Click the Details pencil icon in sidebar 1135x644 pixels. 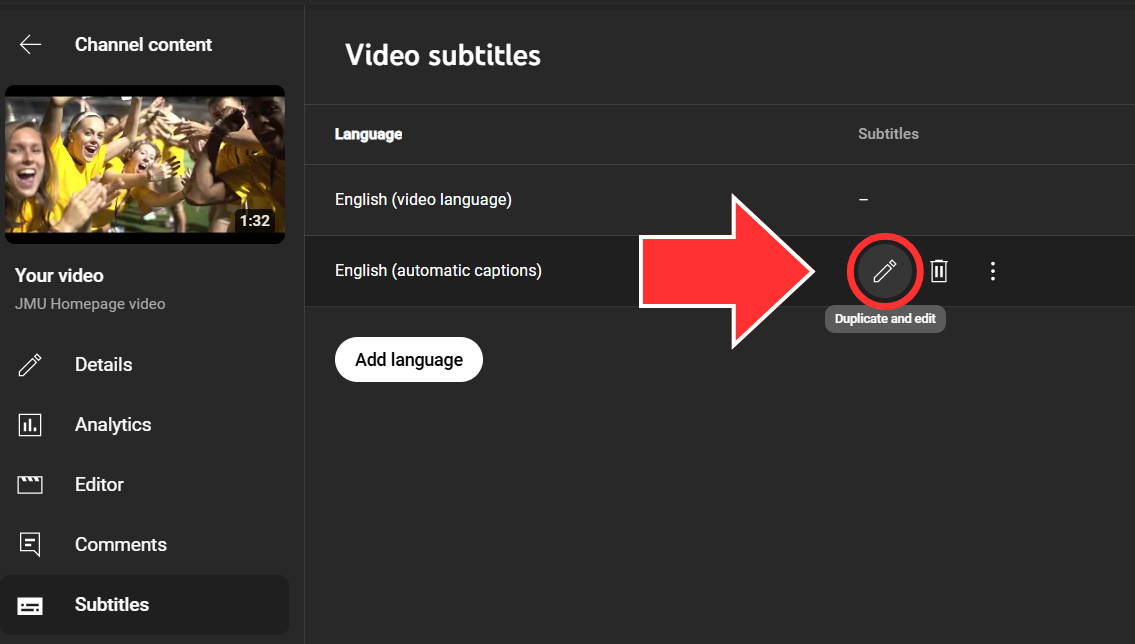click(30, 365)
